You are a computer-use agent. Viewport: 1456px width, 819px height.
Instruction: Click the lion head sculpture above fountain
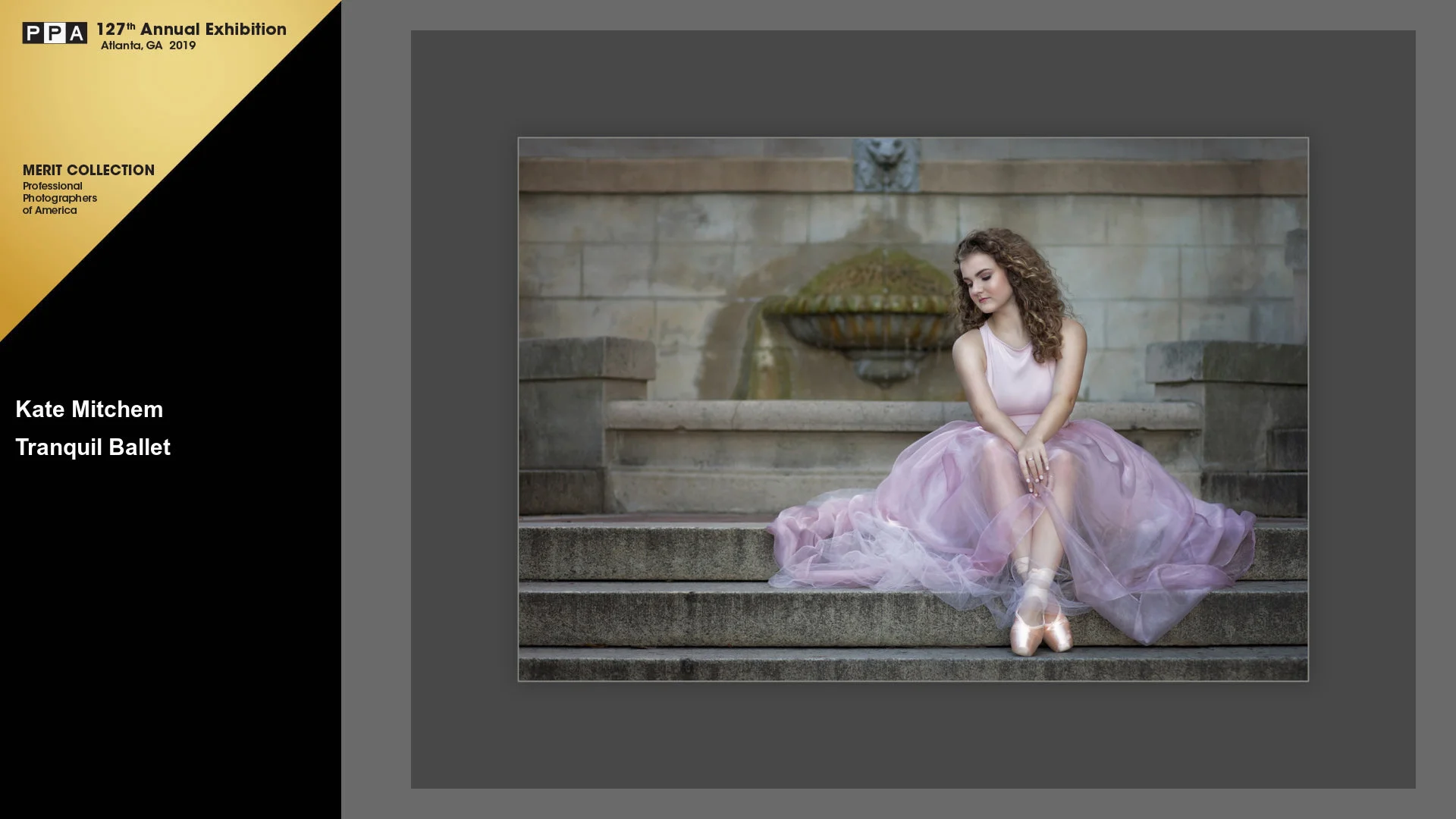(886, 162)
